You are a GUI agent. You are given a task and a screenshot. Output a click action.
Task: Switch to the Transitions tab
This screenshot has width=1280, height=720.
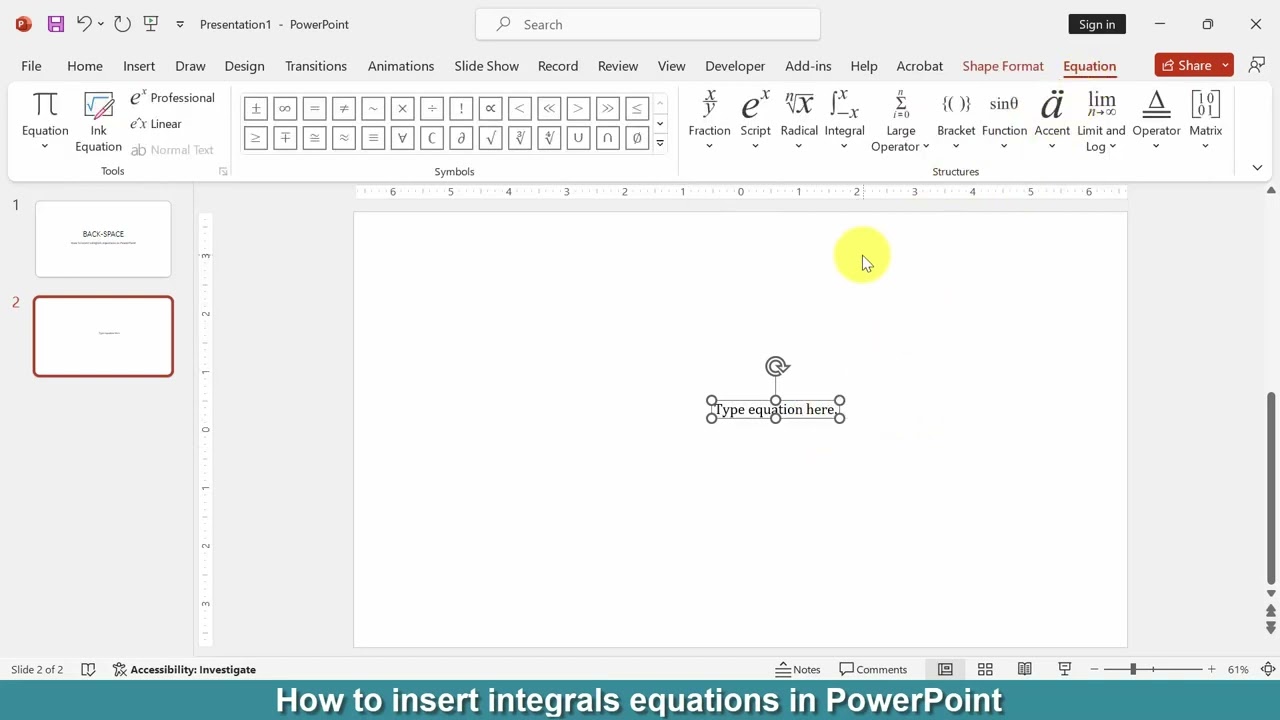pyautogui.click(x=316, y=66)
